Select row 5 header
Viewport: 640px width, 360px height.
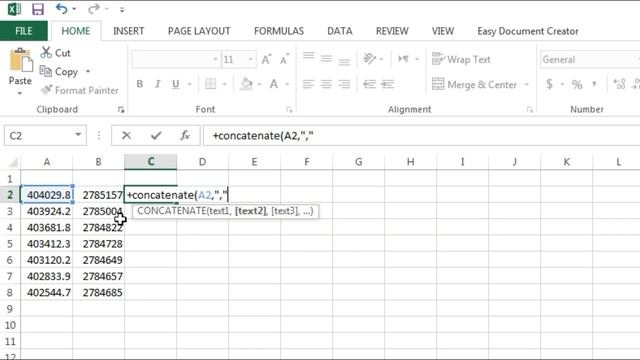10,244
